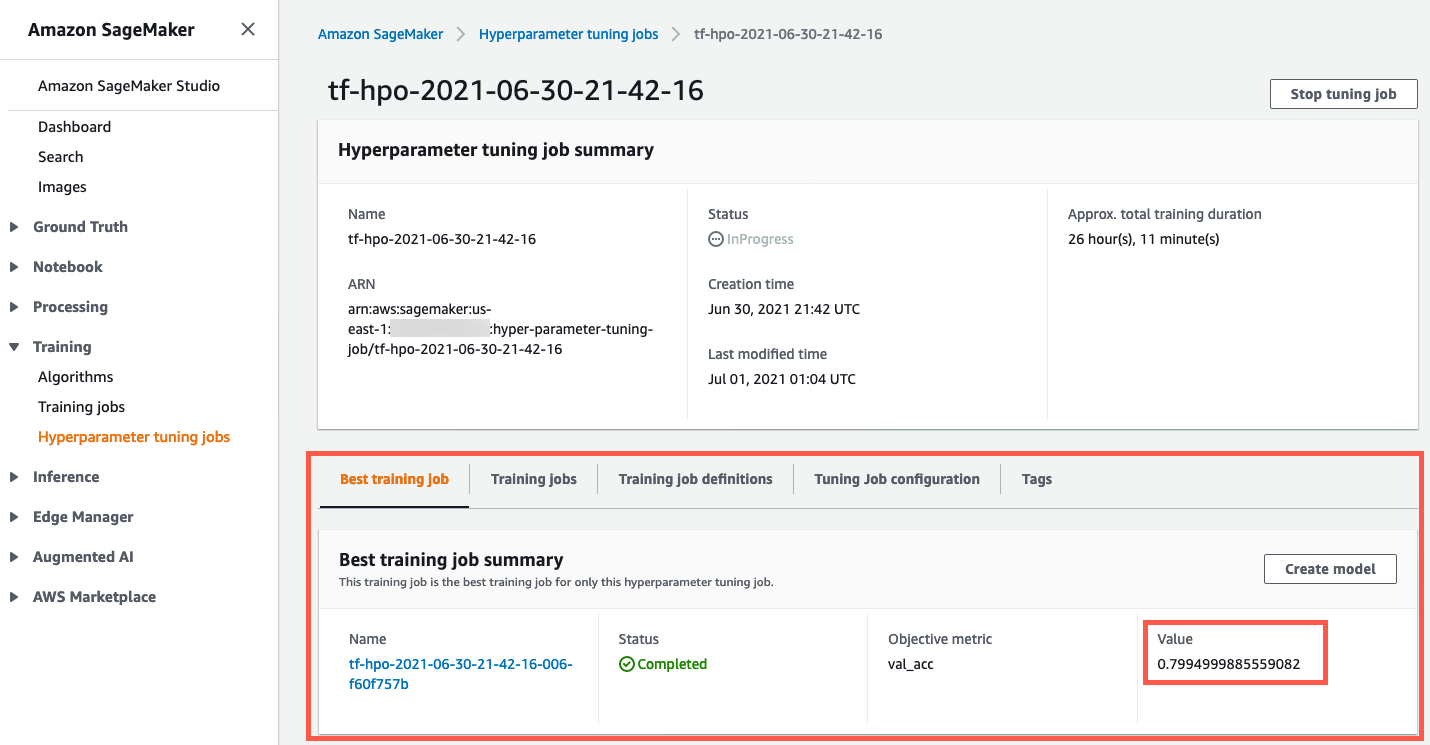Click the Augmented AI sidebar label
This screenshot has height=745, width=1430.
(83, 557)
